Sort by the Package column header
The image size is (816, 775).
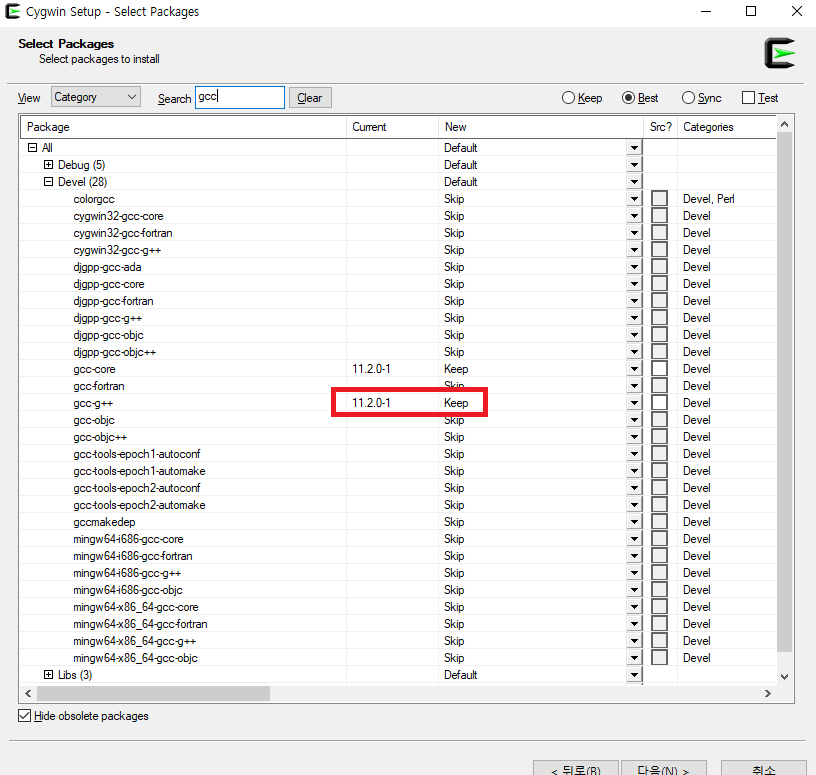pos(183,127)
